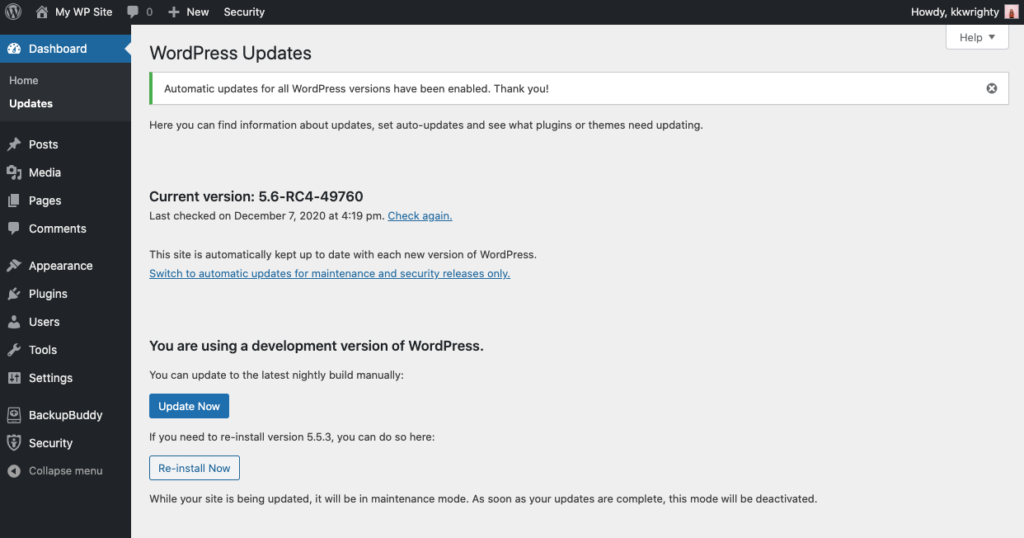Click the Pages icon in sidebar
1024x538 pixels.
click(x=14, y=200)
